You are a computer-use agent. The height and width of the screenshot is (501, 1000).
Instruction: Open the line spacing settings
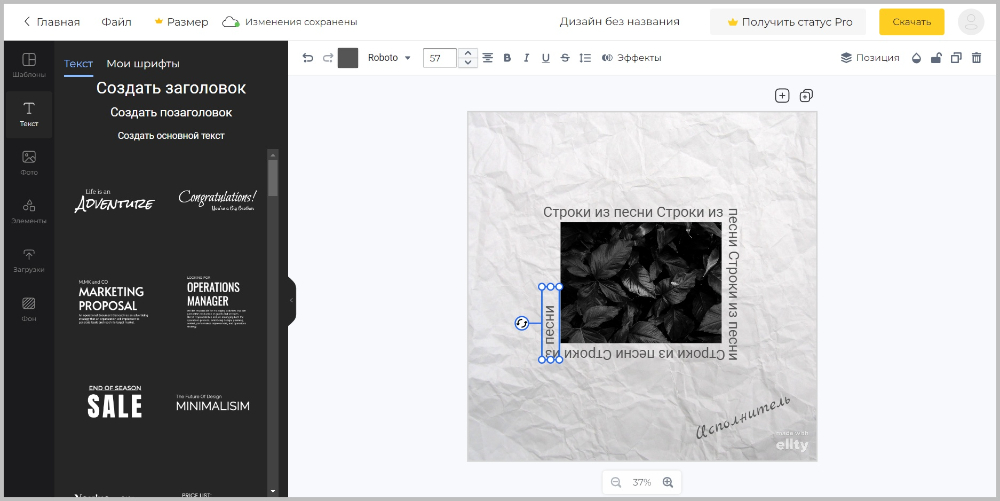pos(585,58)
